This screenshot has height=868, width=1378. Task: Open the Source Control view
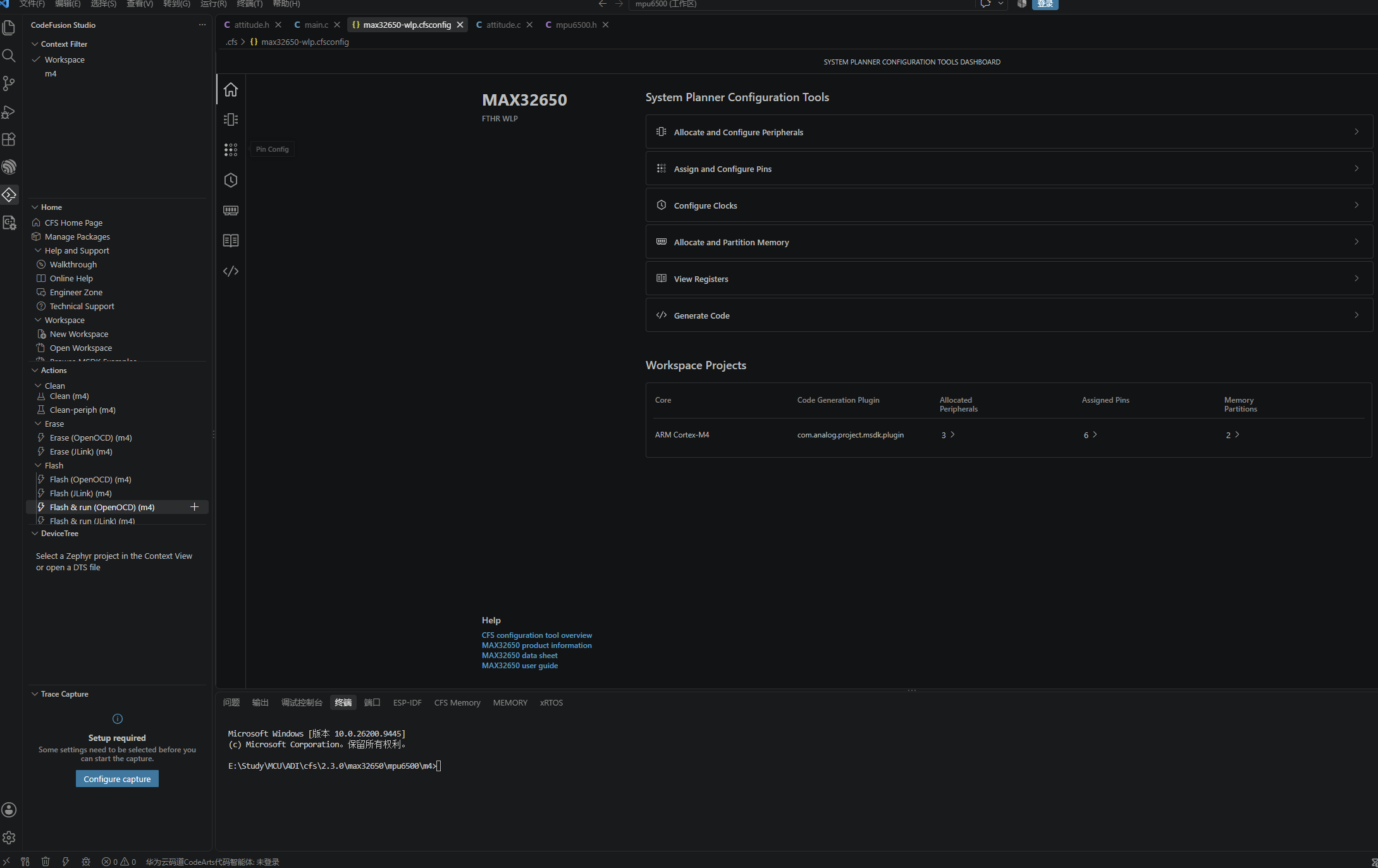9,83
